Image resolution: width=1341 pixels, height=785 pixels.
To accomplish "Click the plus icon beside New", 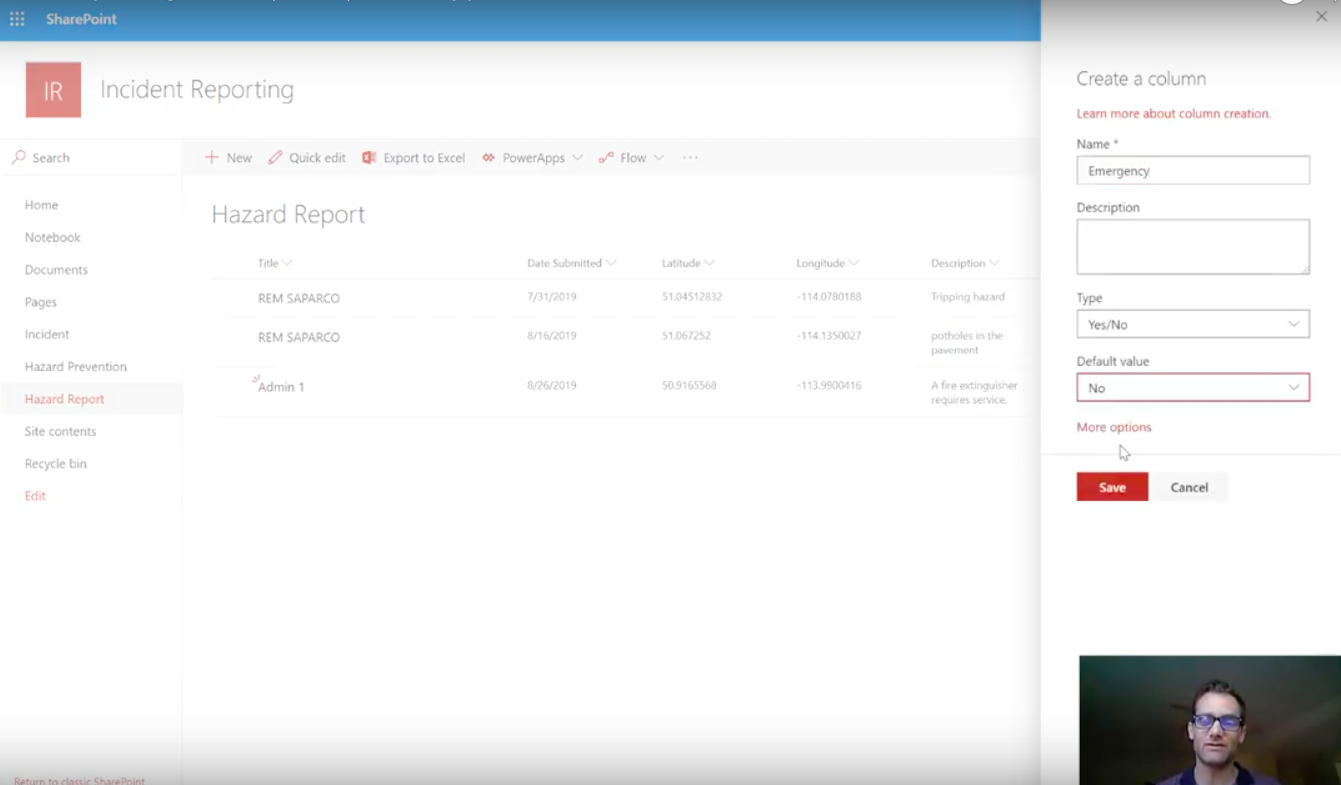I will click(211, 157).
